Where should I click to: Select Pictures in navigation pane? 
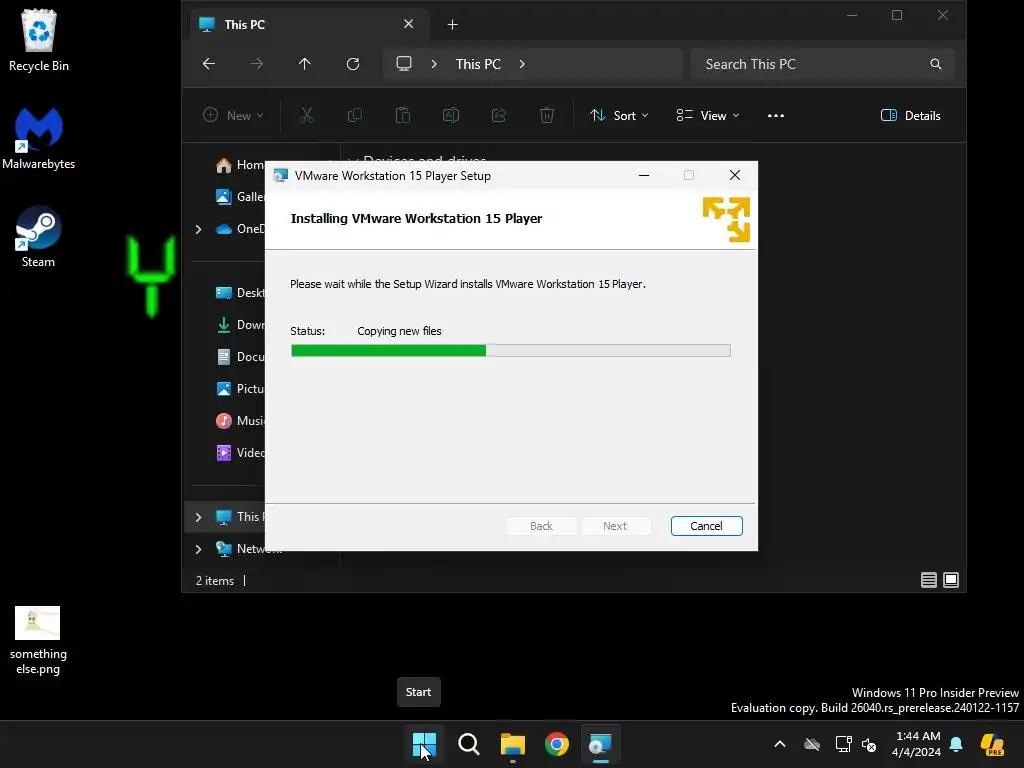(x=239, y=389)
